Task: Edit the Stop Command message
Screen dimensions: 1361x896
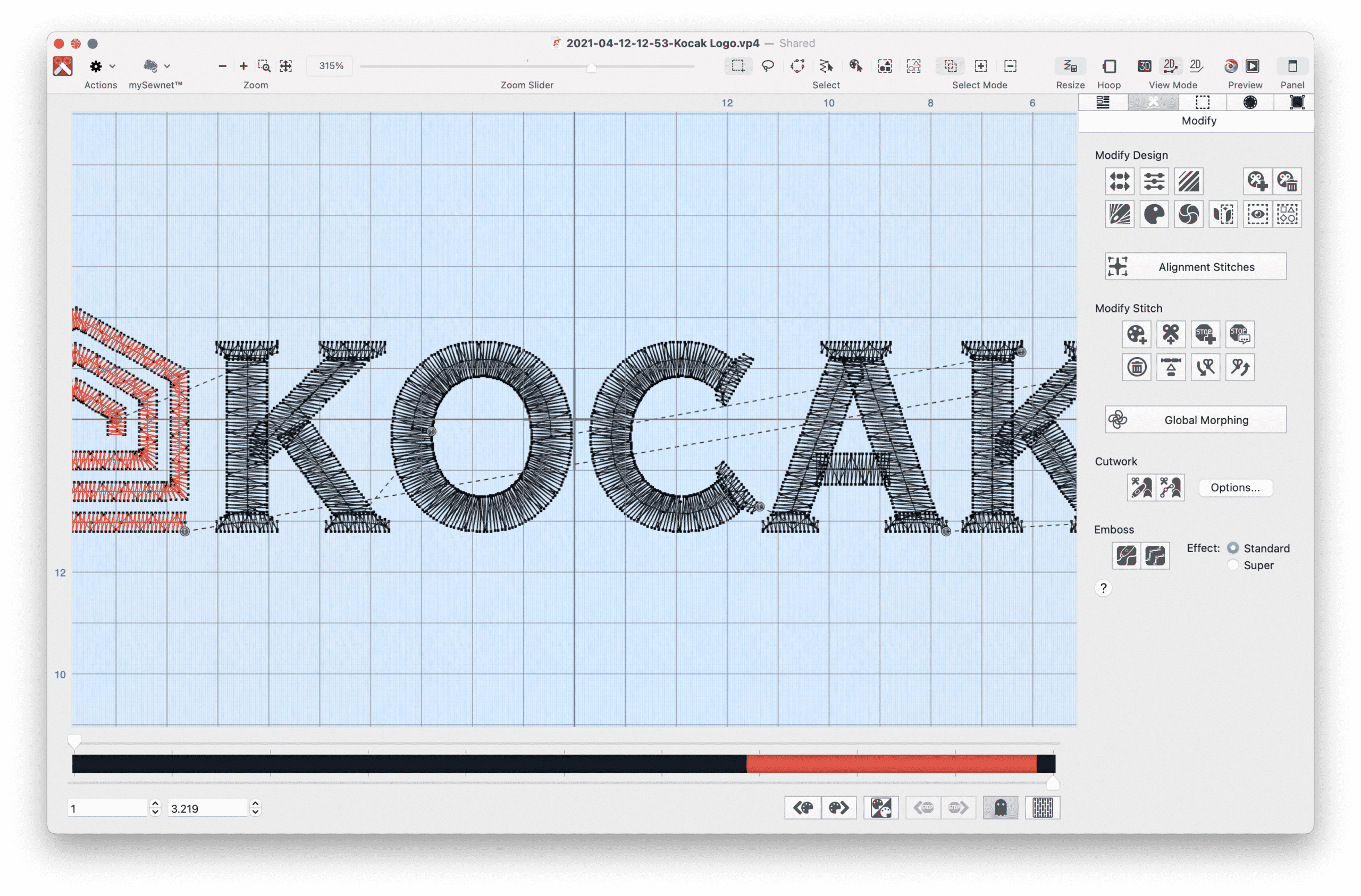Action: [x=1239, y=334]
